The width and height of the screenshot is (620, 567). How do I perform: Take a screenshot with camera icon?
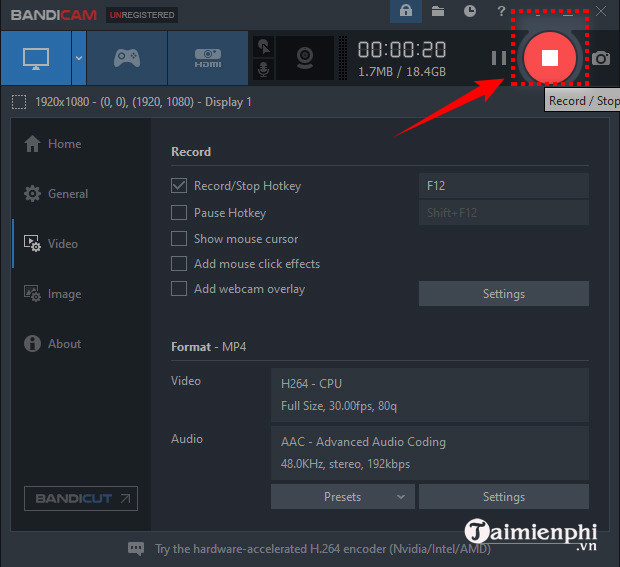(x=601, y=59)
